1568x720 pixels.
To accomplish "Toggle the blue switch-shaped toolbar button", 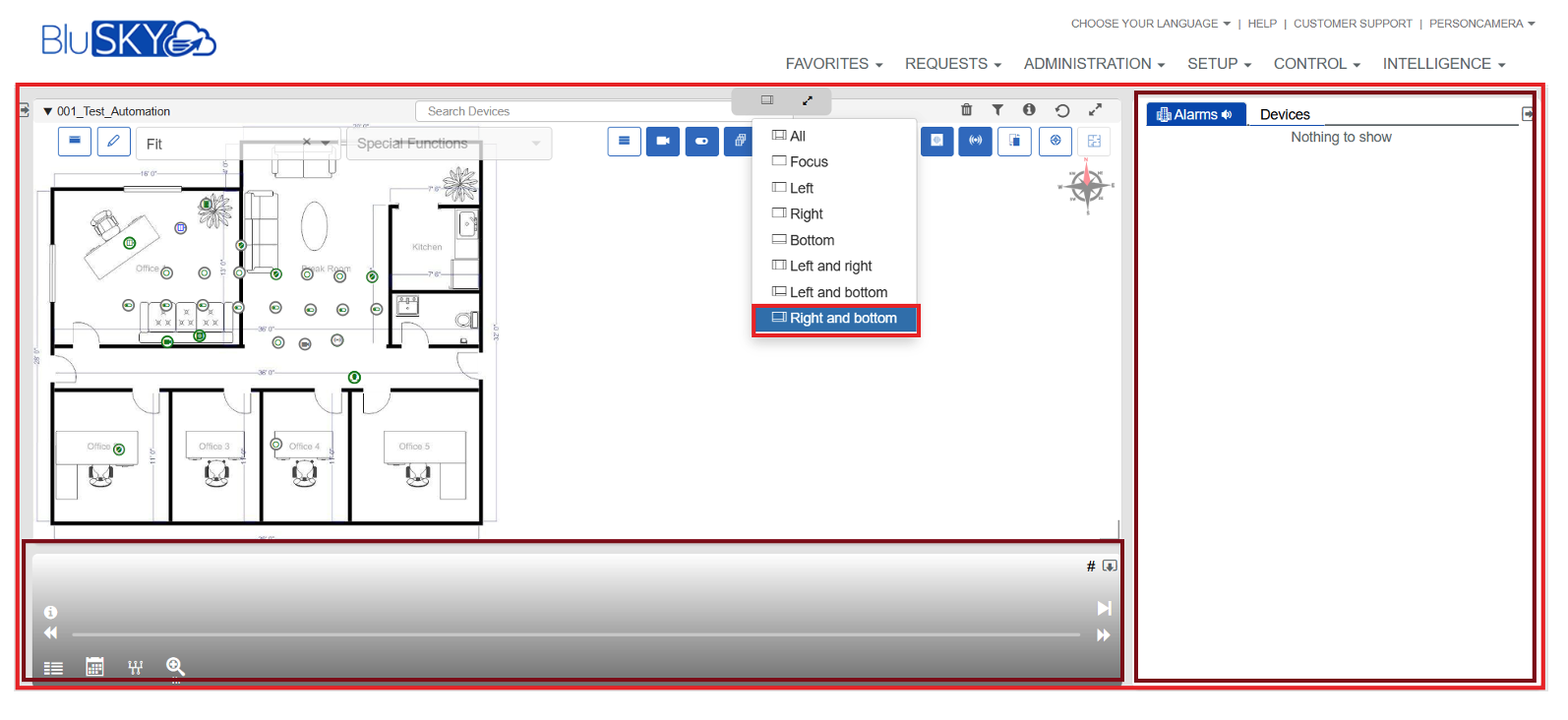I will pyautogui.click(x=701, y=142).
